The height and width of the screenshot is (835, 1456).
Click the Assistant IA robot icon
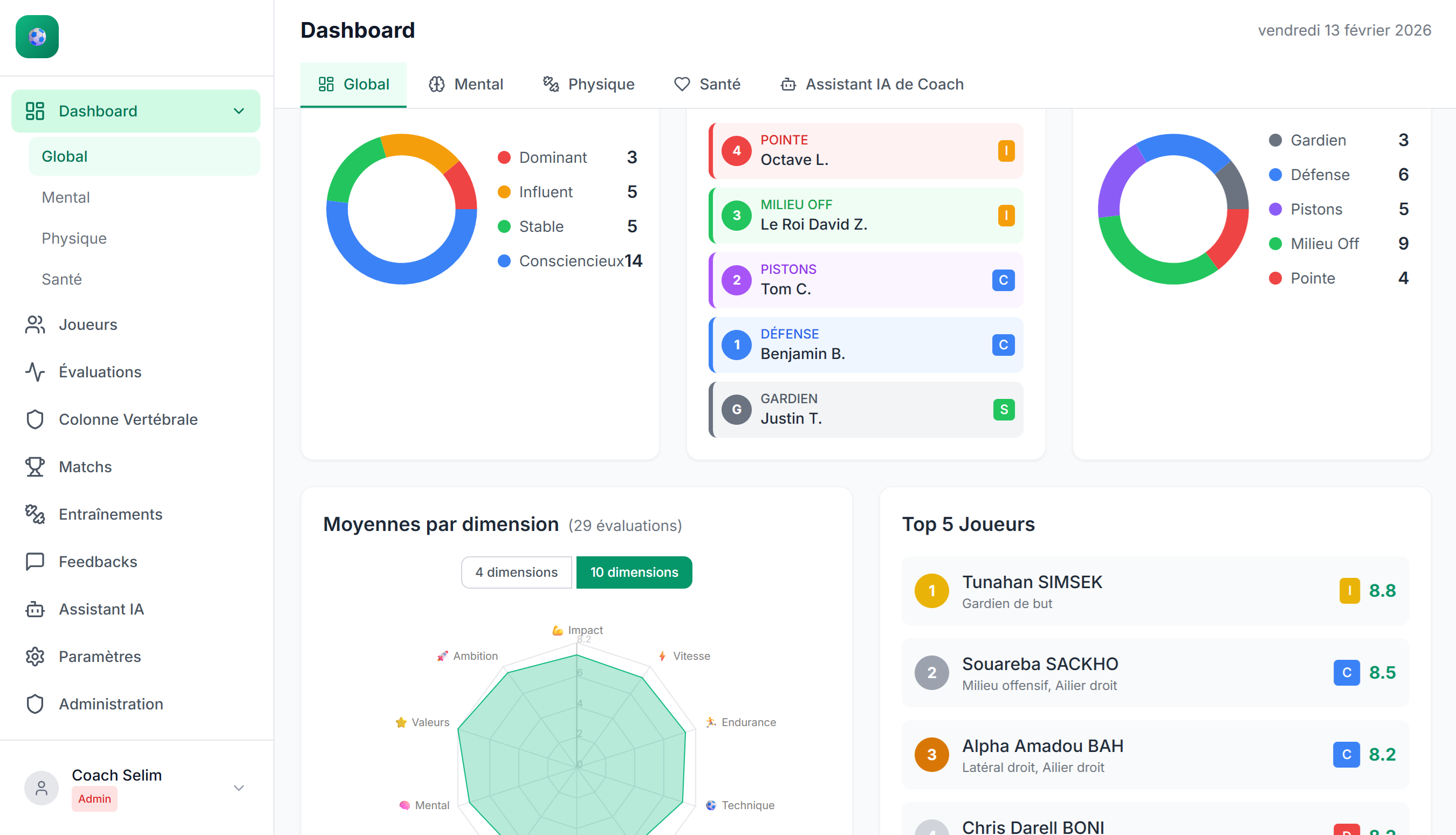pos(35,609)
